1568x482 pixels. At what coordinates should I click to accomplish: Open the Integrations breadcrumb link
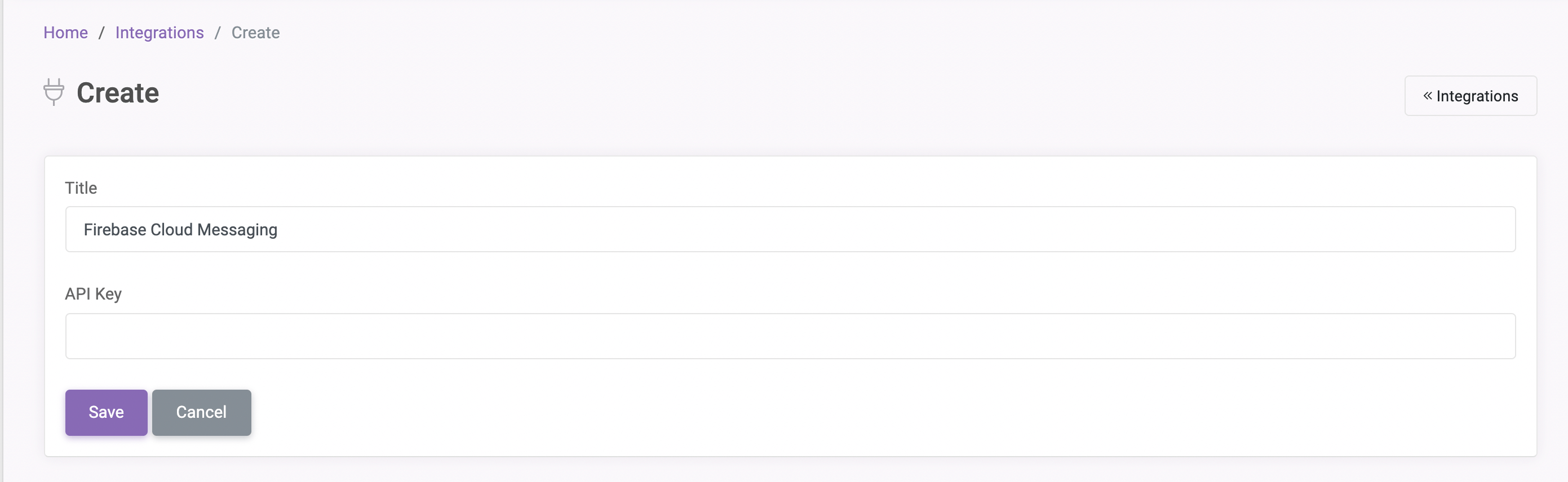tap(160, 33)
